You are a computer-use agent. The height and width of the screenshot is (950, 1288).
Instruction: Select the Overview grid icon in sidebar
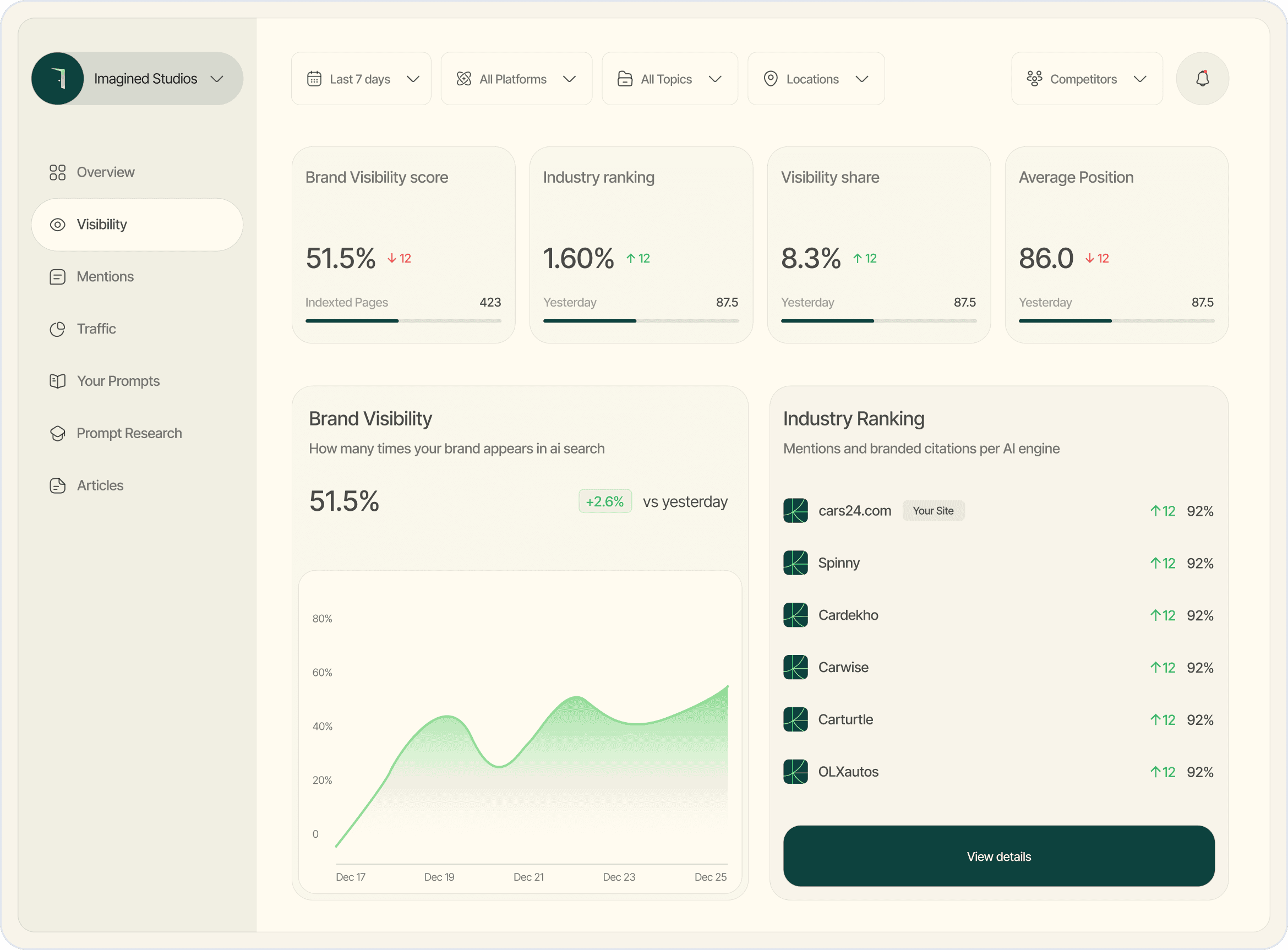(57, 172)
